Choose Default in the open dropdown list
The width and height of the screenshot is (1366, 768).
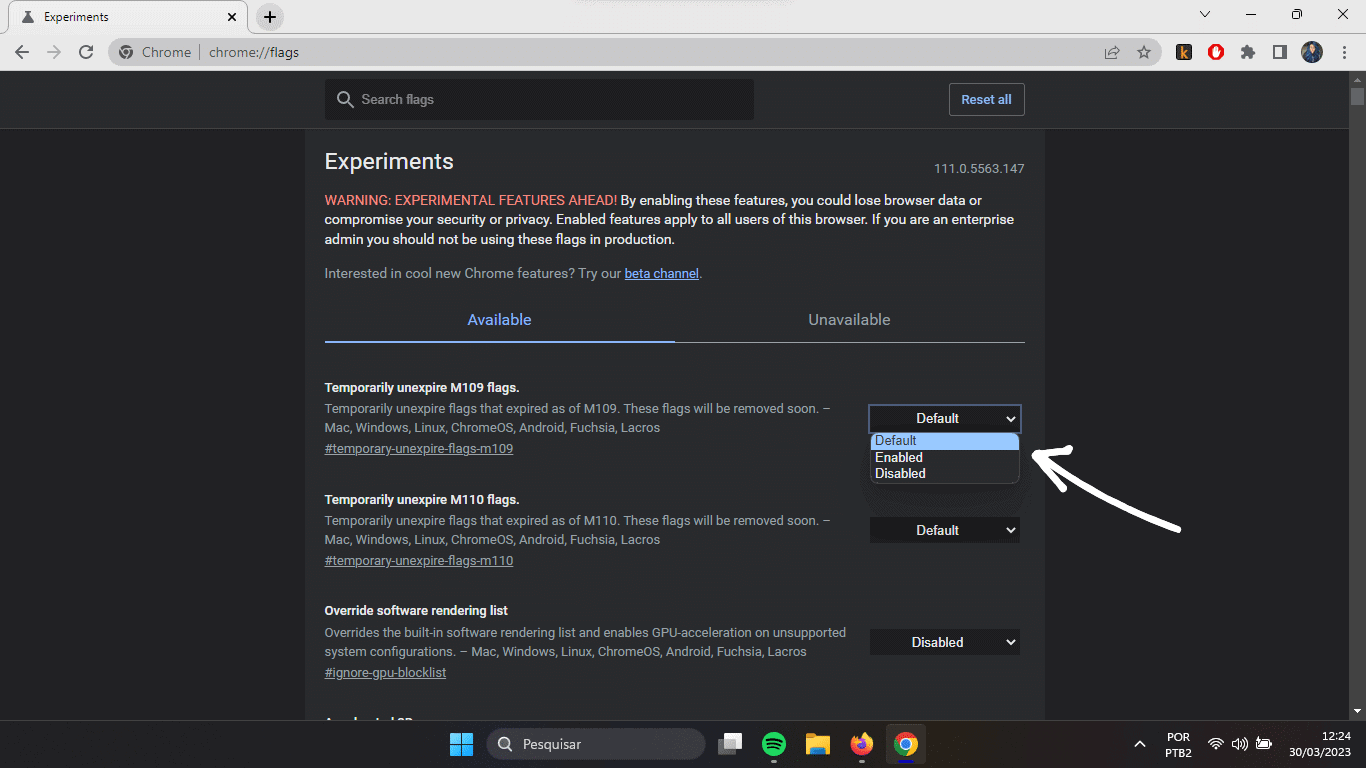[945, 441]
